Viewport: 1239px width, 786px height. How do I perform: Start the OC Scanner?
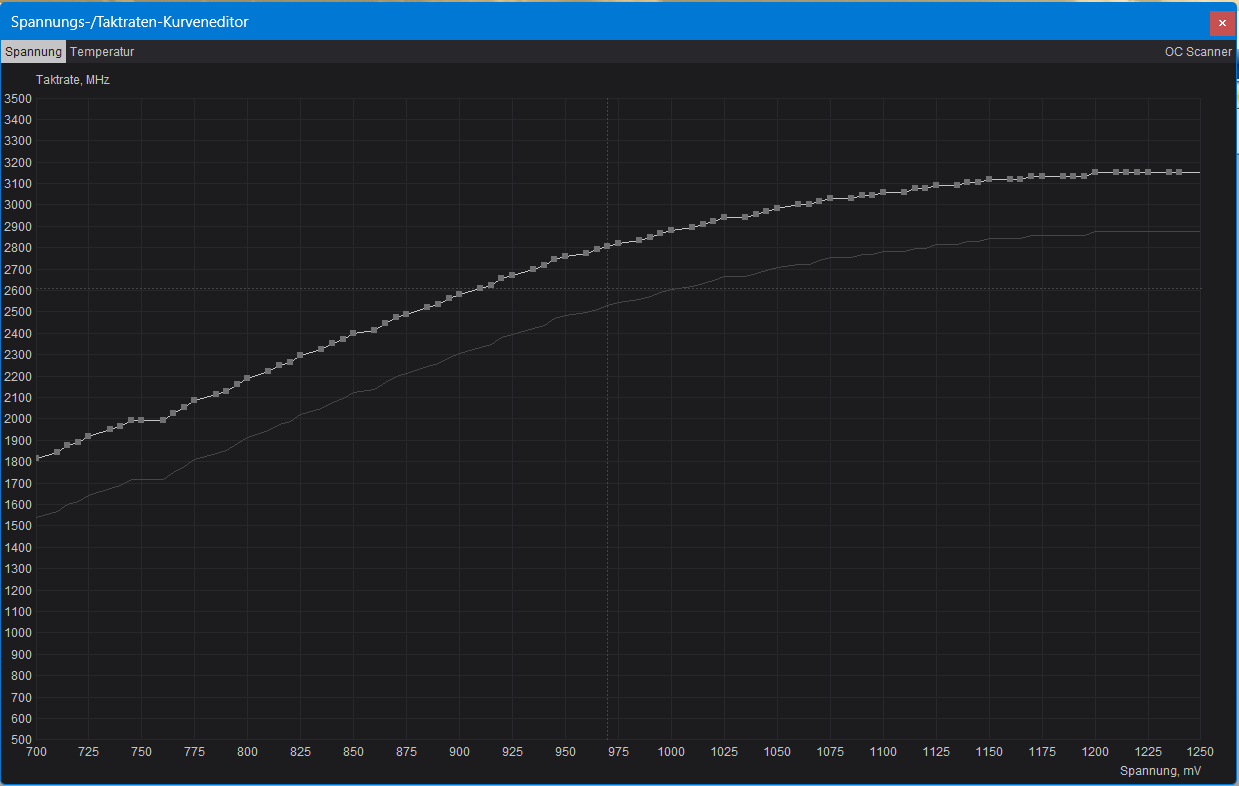pos(1198,52)
